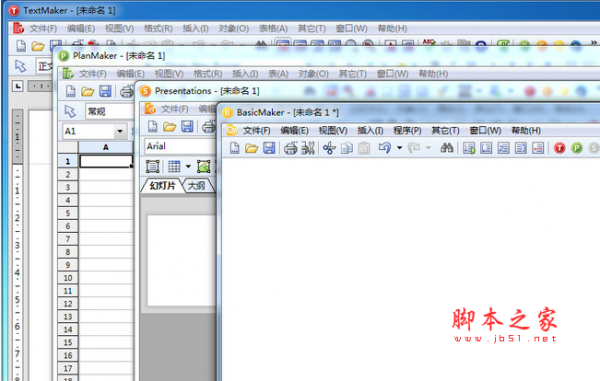Screen dimensions: 600x381
Task: Select the Arial font box in Presentations
Action: point(180,146)
